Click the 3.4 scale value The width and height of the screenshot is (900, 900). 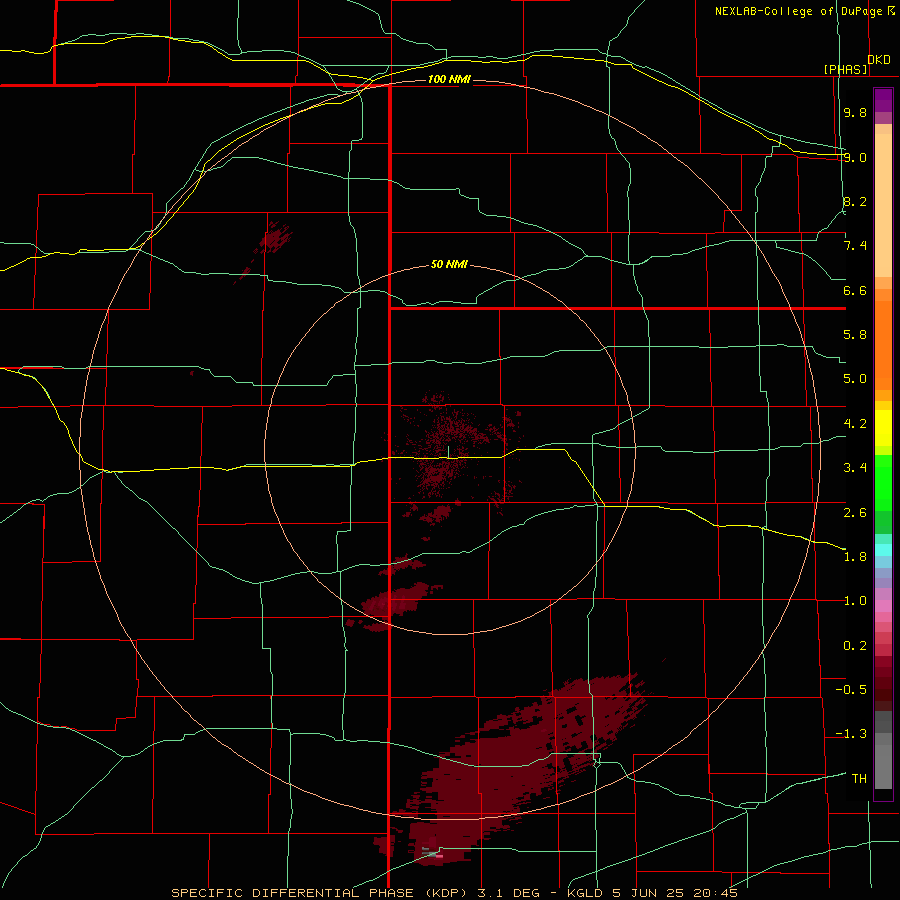coord(855,468)
